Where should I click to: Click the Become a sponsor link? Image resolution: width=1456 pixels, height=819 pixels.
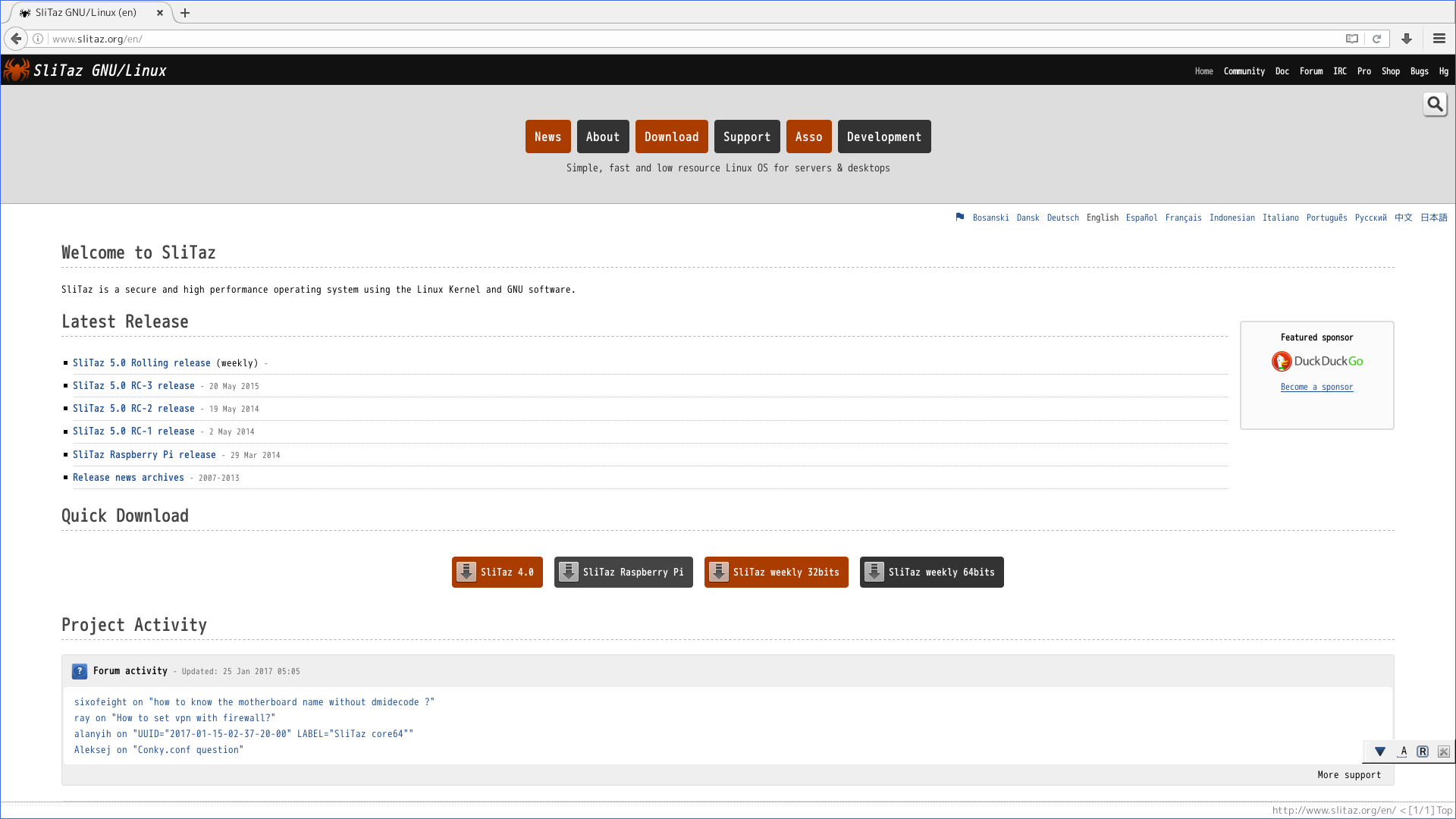tap(1316, 387)
